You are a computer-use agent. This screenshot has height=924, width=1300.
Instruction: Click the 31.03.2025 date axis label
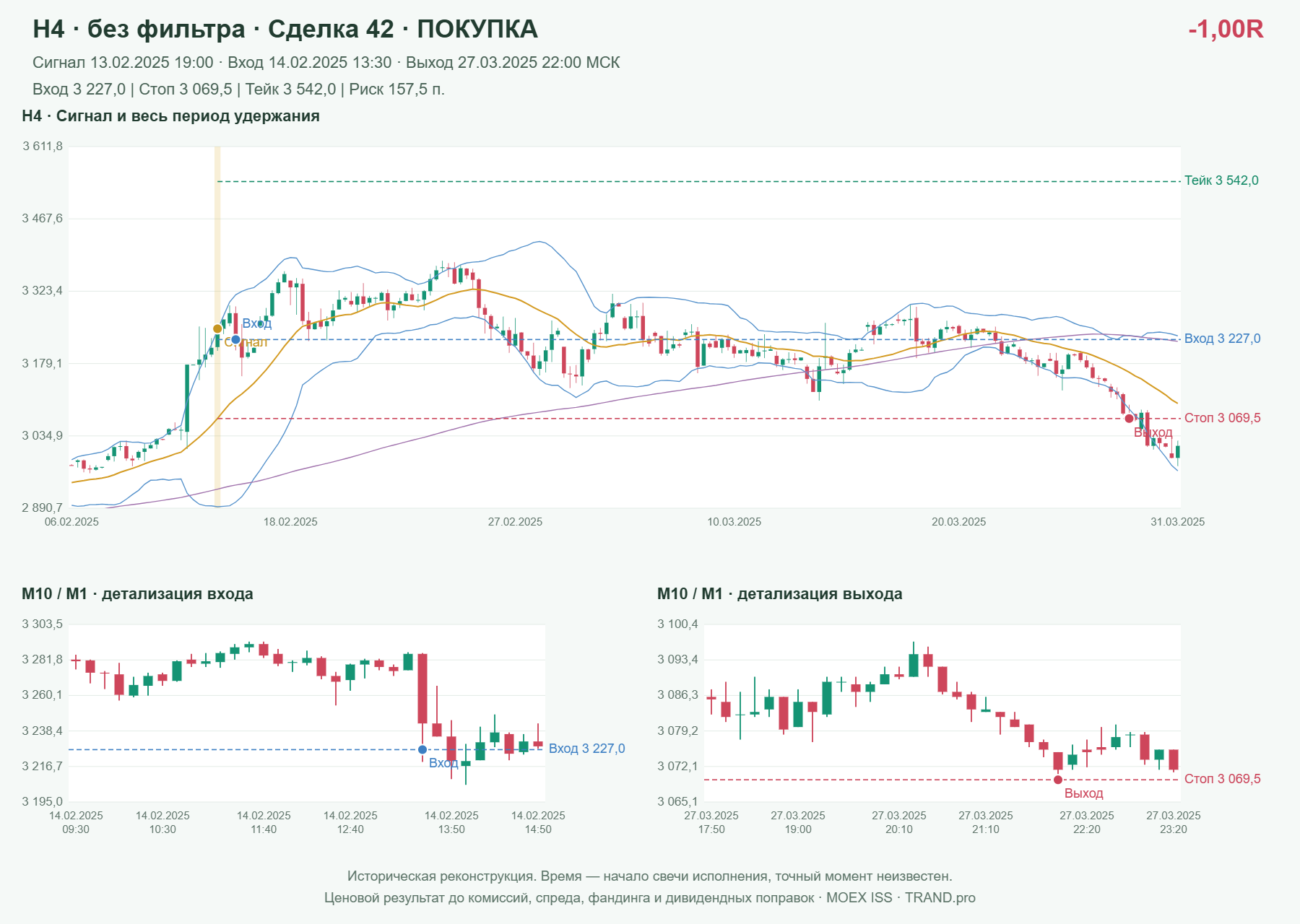point(1177,522)
